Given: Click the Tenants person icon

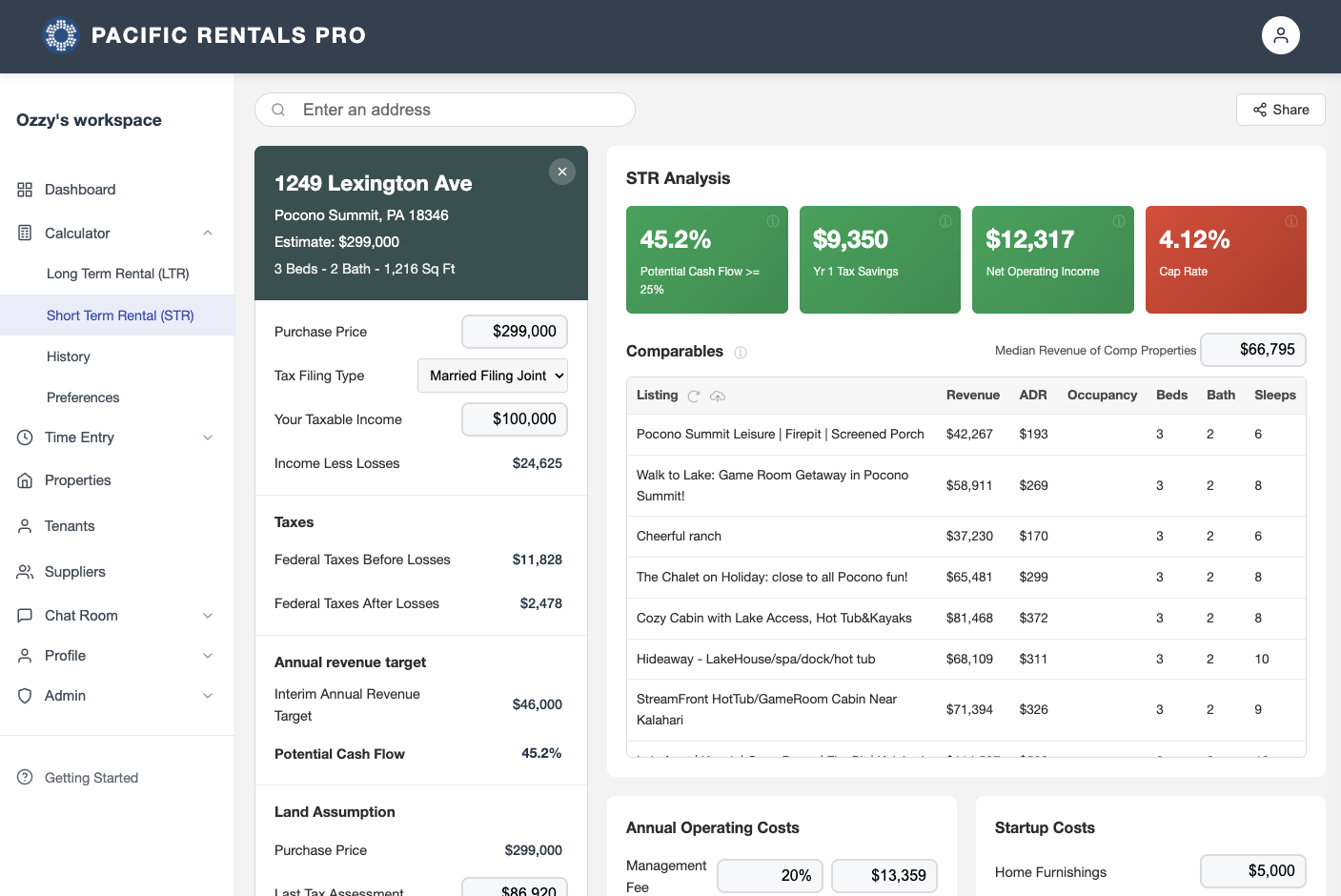Looking at the screenshot, I should 24,525.
